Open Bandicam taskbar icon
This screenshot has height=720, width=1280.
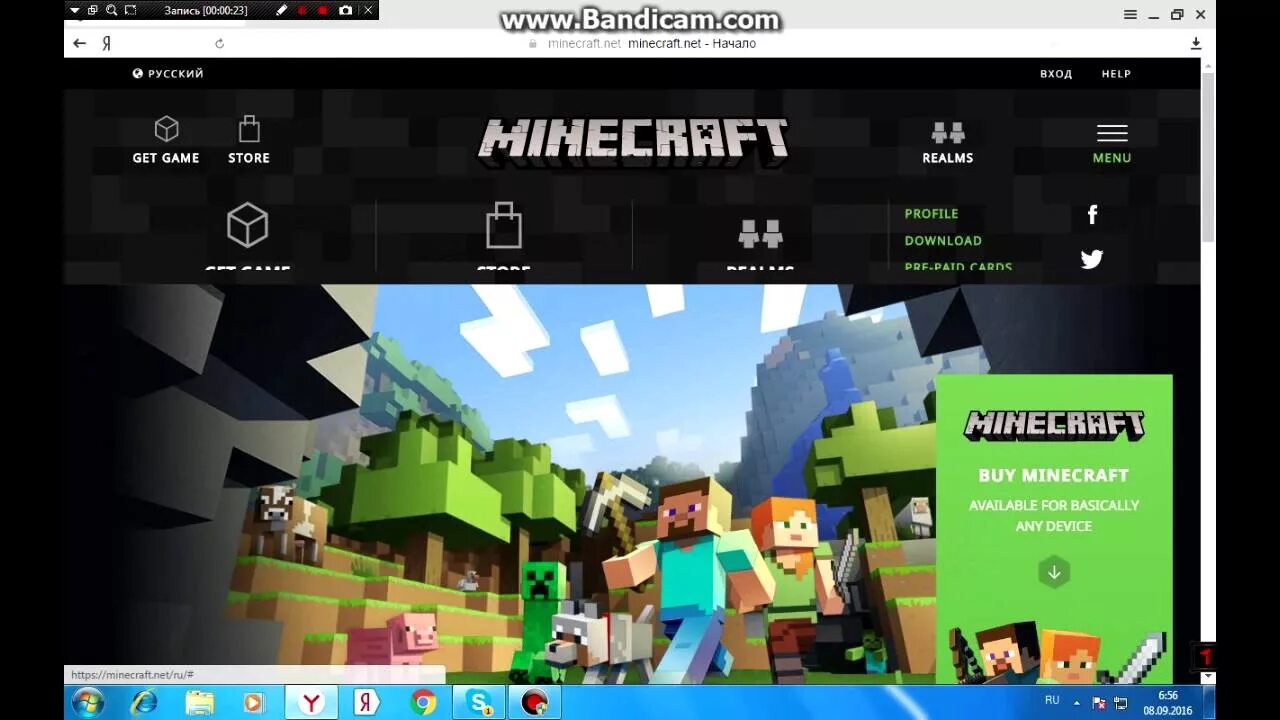tap(534, 703)
